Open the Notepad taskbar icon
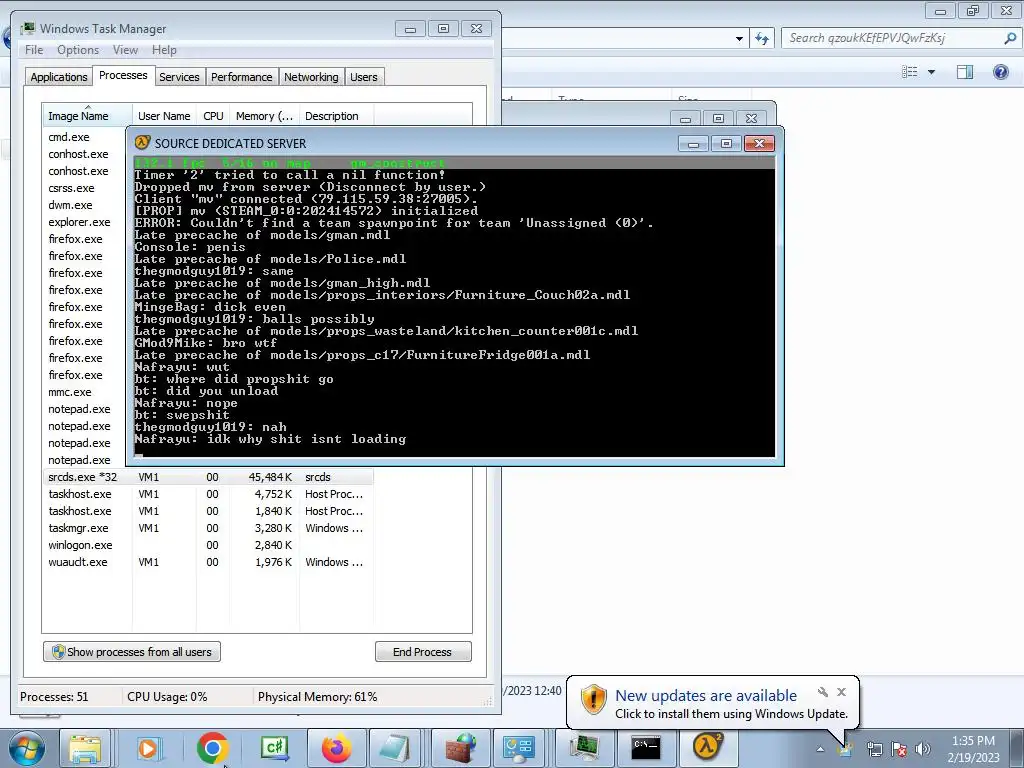 (x=395, y=748)
